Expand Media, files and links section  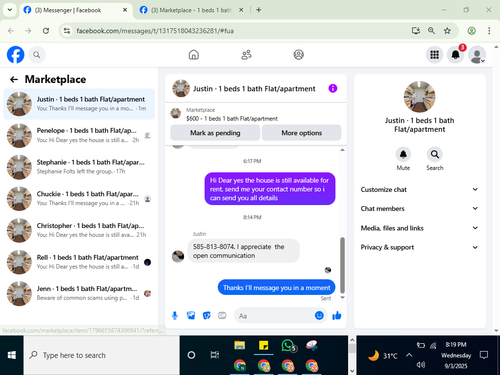(419, 228)
